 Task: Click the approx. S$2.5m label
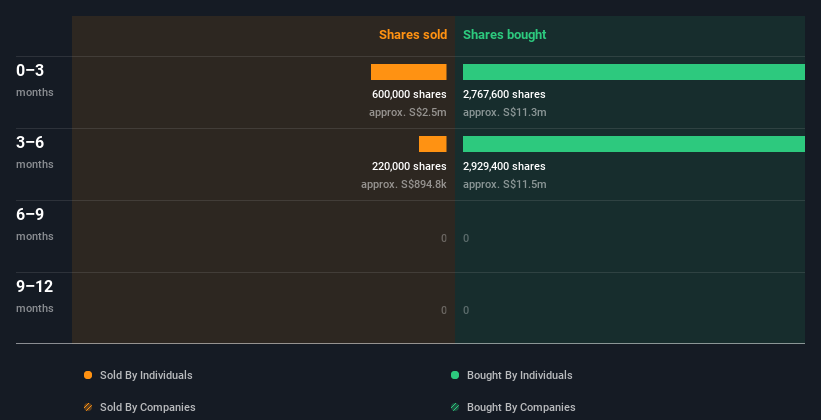click(x=408, y=112)
